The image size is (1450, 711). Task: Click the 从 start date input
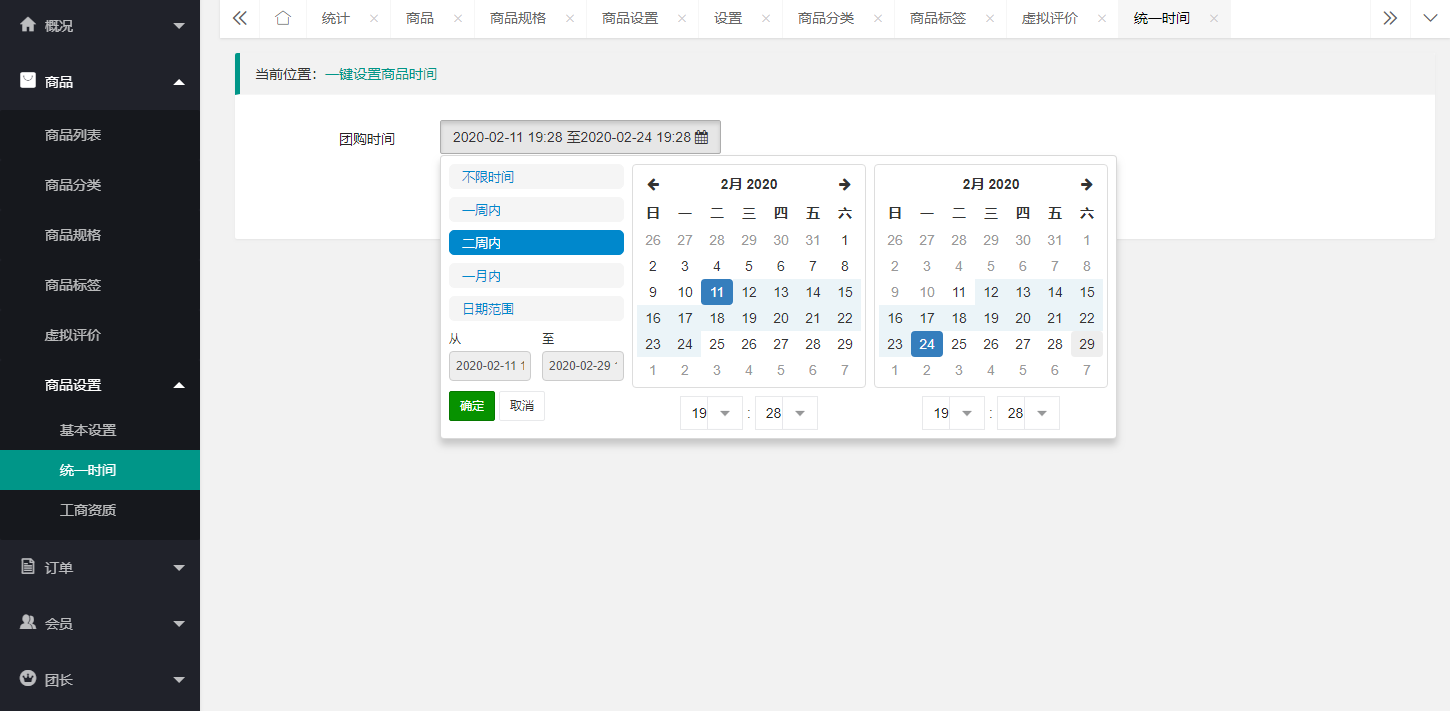[x=490, y=366]
